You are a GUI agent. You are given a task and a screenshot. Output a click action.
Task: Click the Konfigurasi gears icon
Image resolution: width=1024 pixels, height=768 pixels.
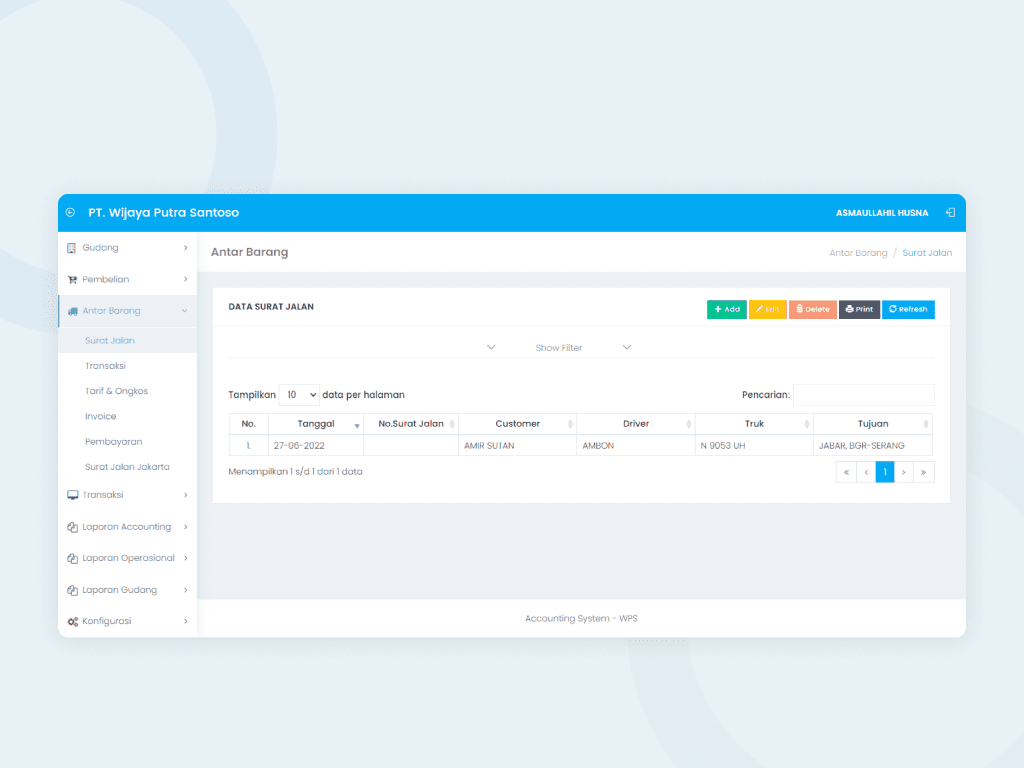(72, 622)
